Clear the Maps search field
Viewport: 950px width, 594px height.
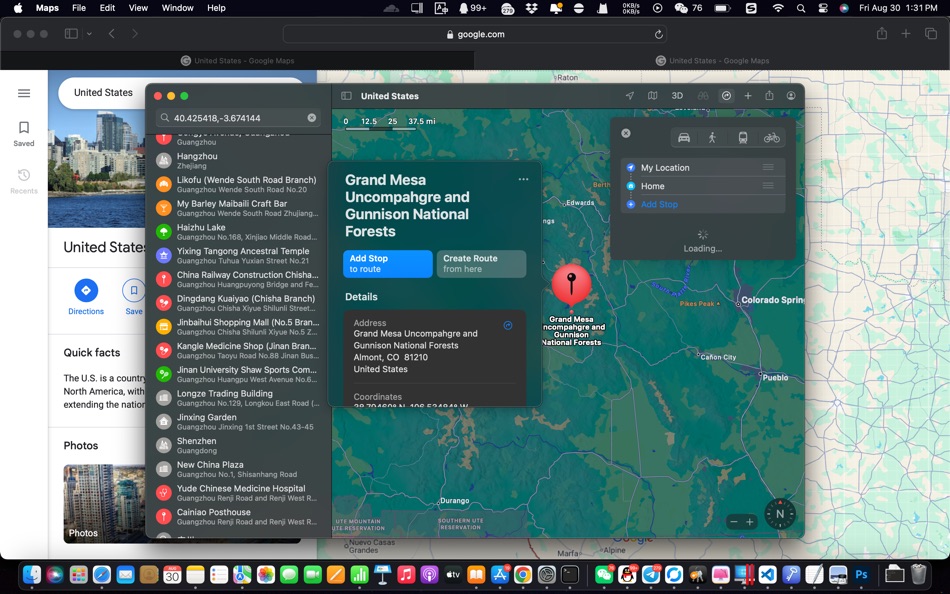pyautogui.click(x=311, y=118)
